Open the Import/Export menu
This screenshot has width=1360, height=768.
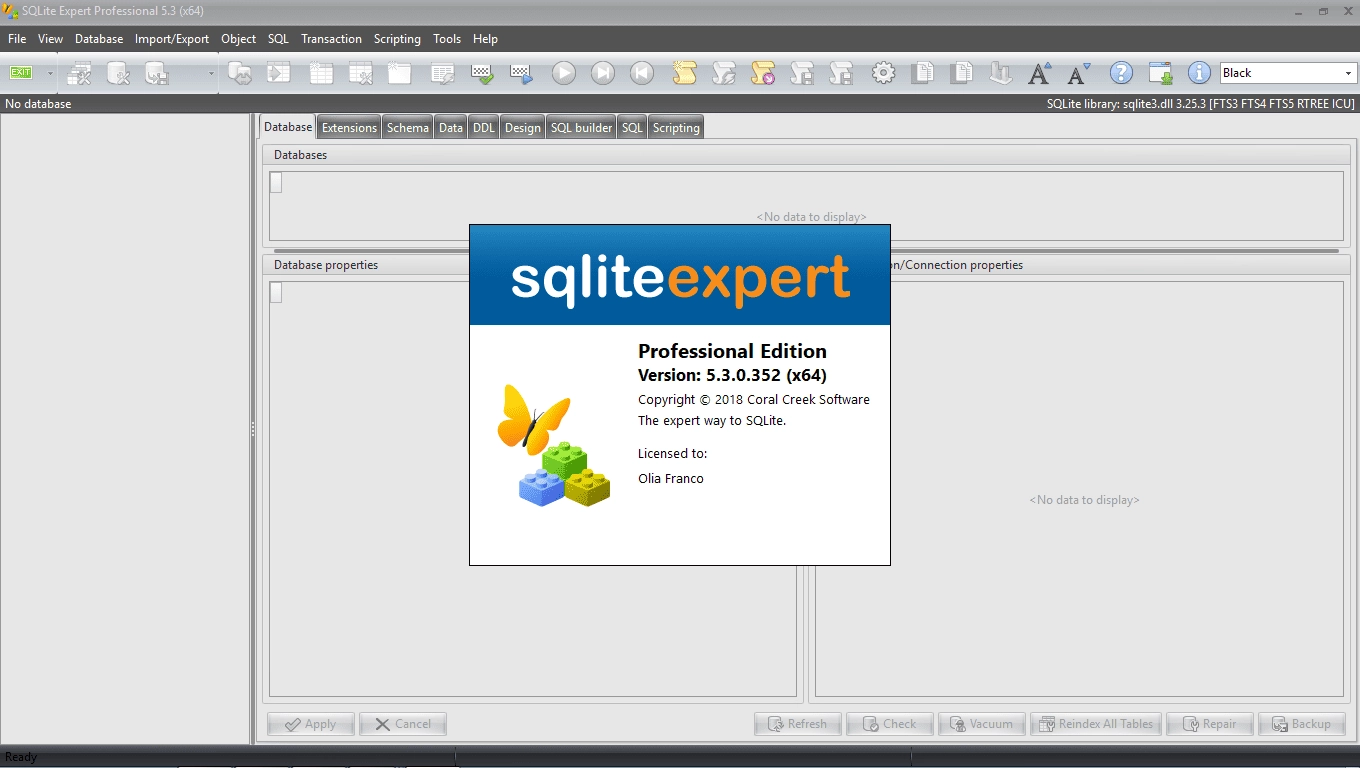pyautogui.click(x=172, y=39)
